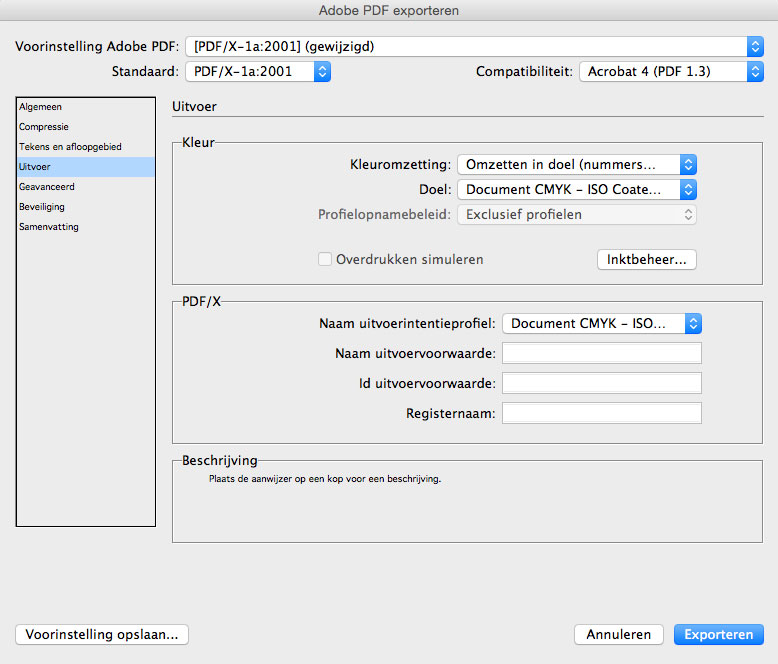Open the Voorinstelling Adobe PDF preset dropdown
Image resolution: width=778 pixels, height=664 pixels.
click(x=474, y=47)
